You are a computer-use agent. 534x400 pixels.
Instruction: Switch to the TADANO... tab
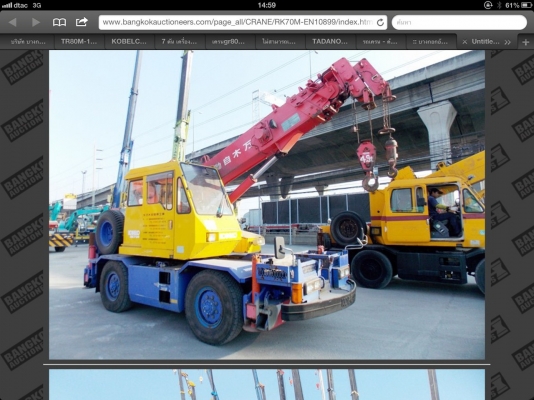(330, 42)
